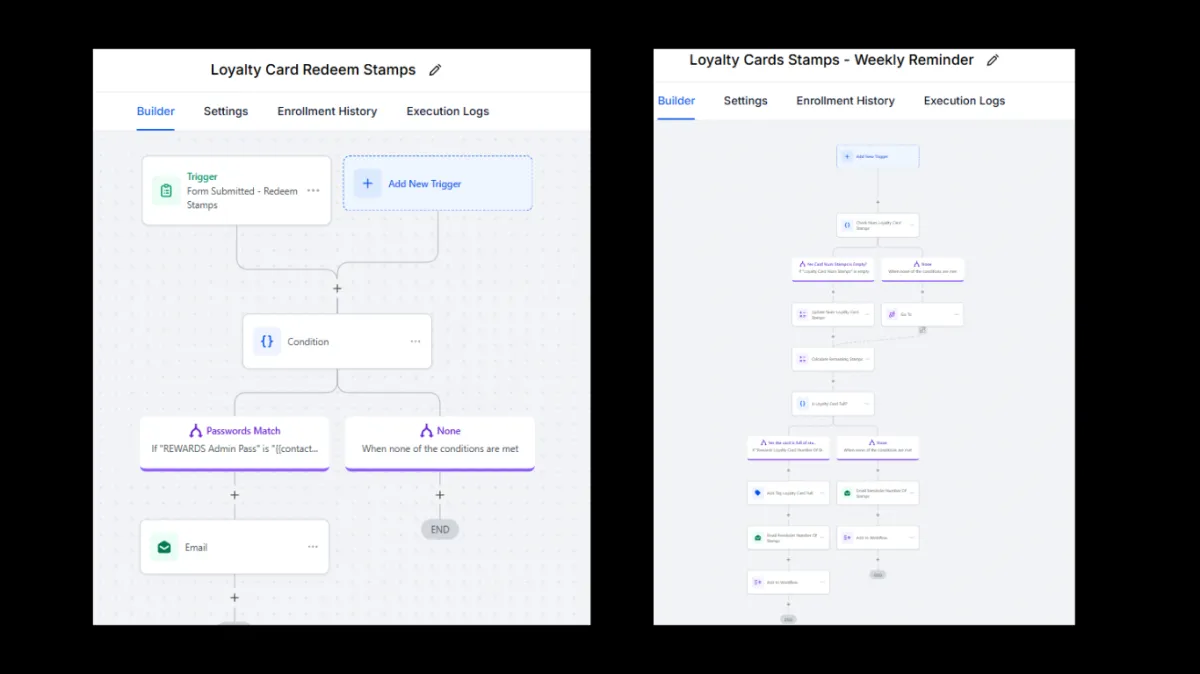
Task: Edit the Weekly Reminder workflow title pencil
Action: pos(993,60)
